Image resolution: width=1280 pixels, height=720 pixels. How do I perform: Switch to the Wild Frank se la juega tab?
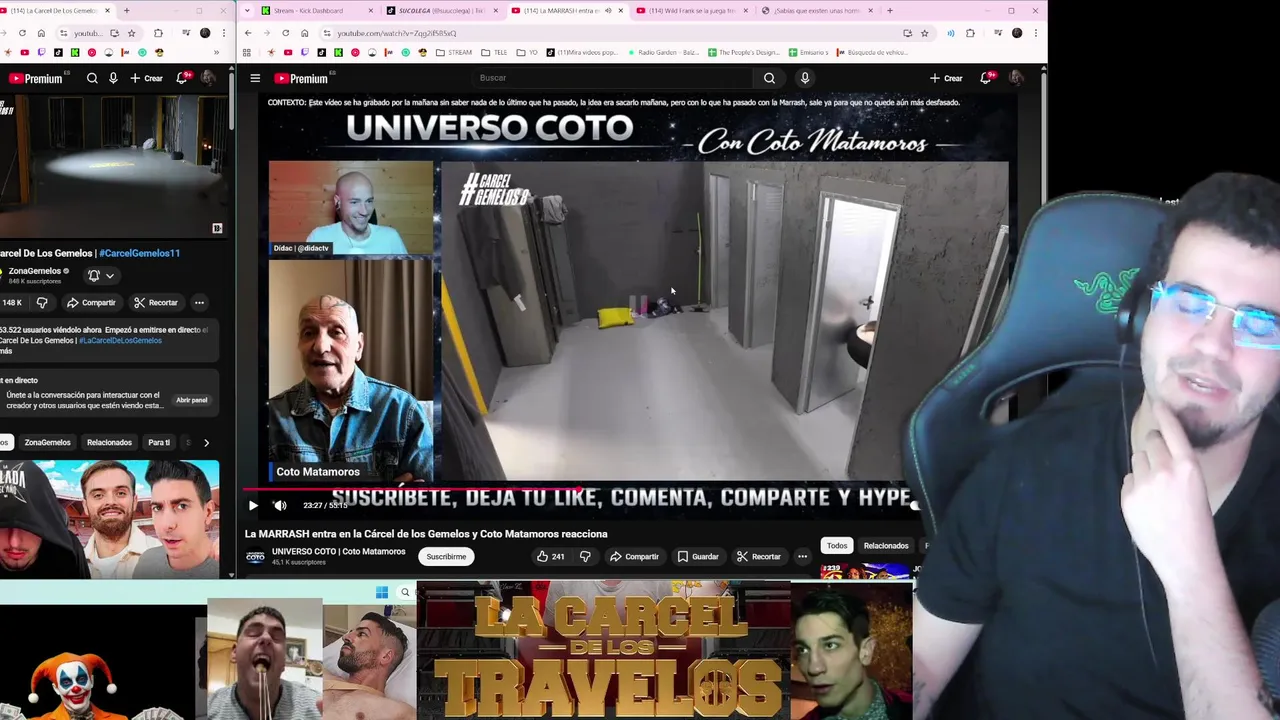(691, 11)
